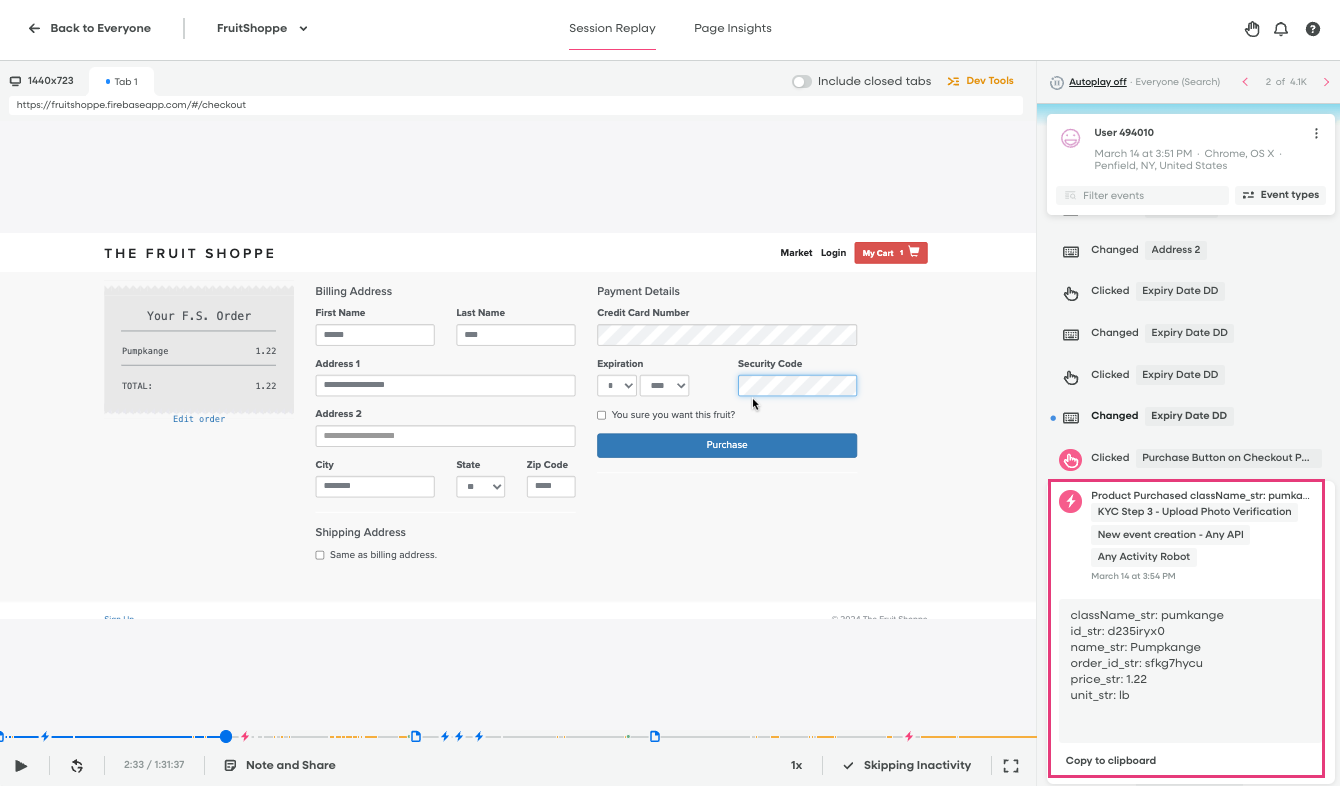1340x786 pixels.
Task: Toggle Include closed tabs switch
Action: (802, 82)
